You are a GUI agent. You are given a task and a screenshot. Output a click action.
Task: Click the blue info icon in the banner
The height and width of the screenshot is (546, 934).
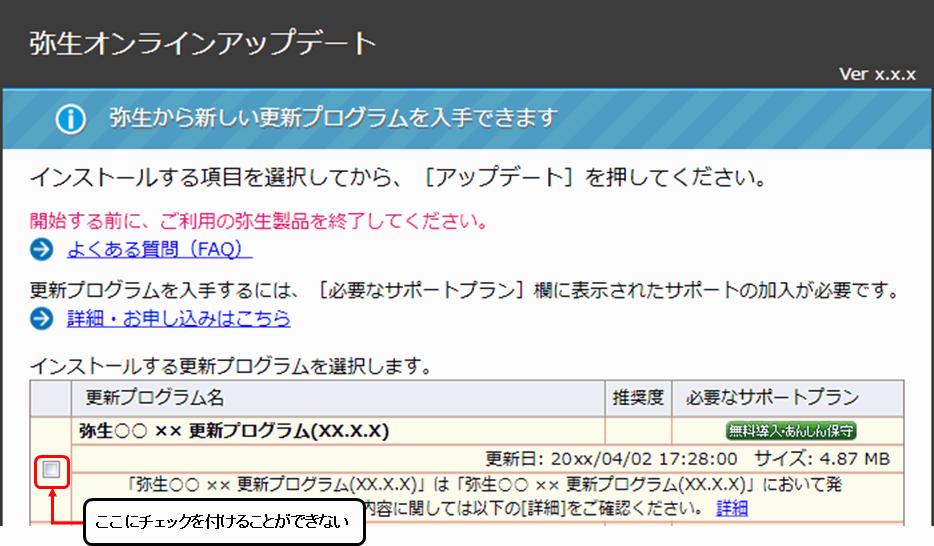click(x=71, y=118)
